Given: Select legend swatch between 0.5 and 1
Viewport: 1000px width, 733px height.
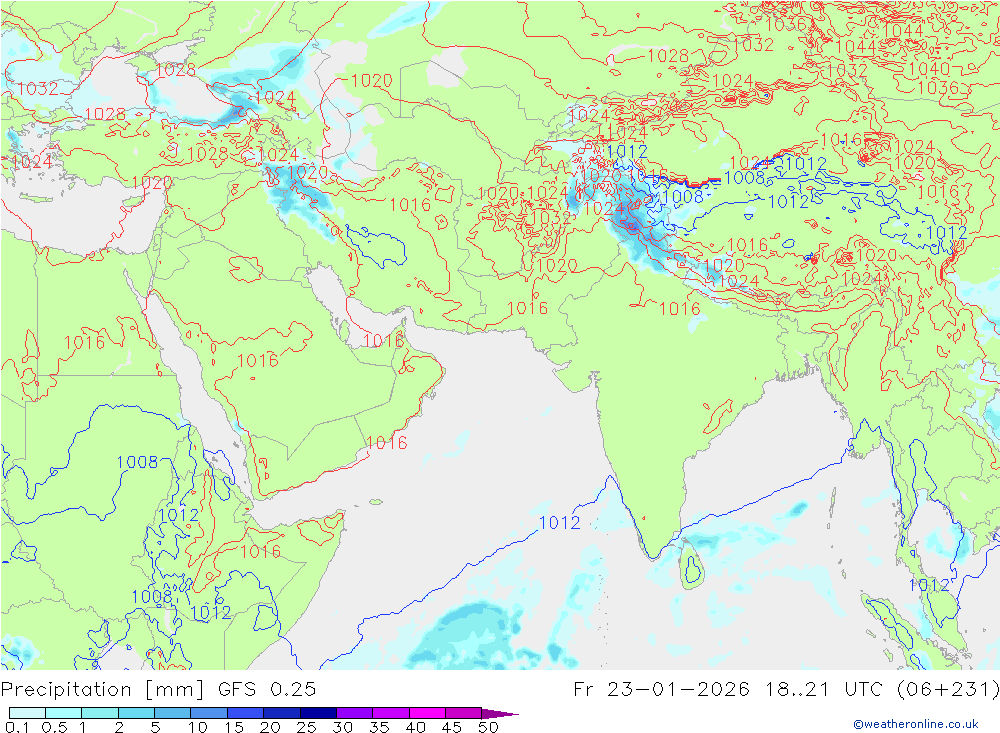Looking at the screenshot, I should pyautogui.click(x=64, y=713).
